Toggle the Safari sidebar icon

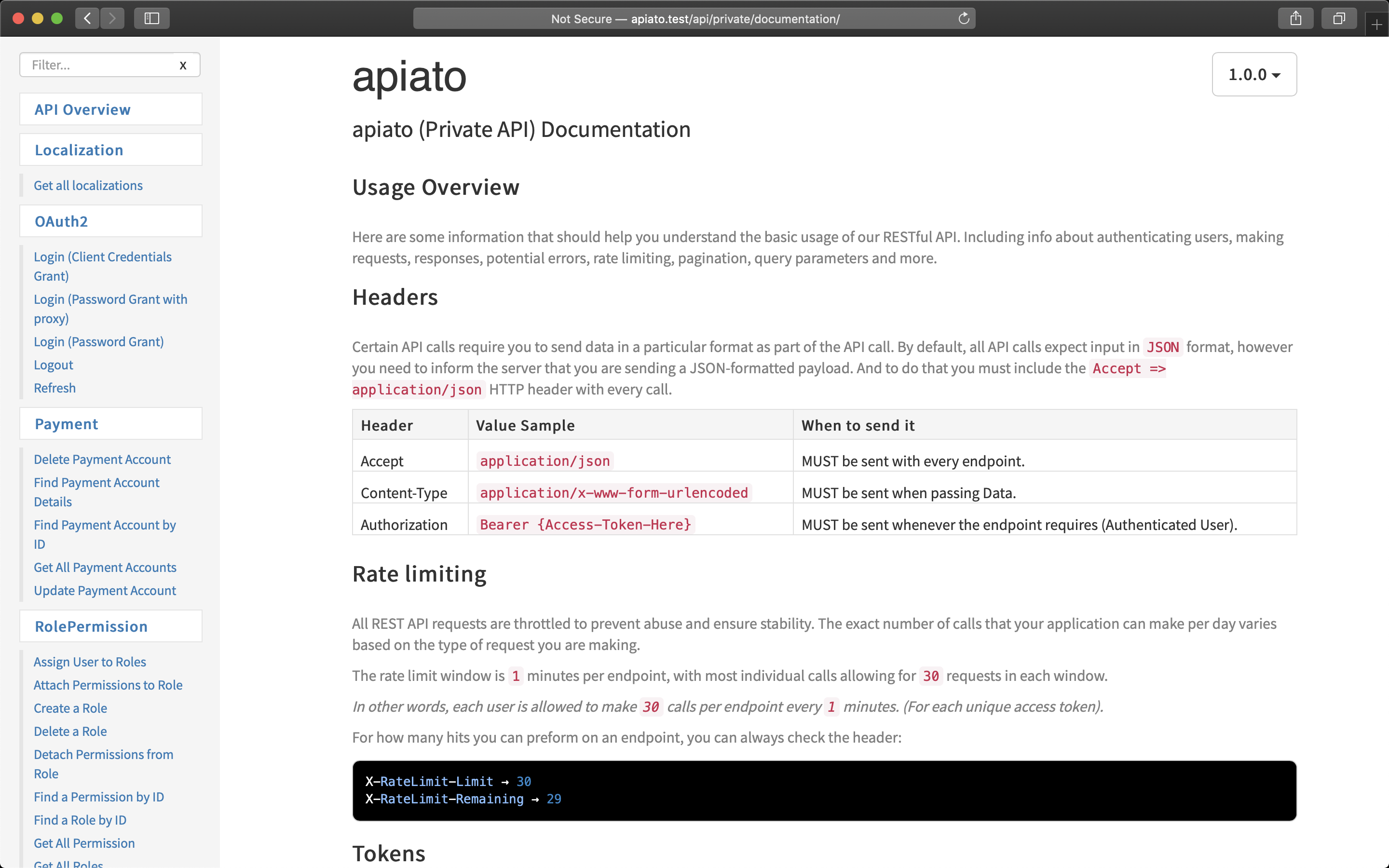151,18
